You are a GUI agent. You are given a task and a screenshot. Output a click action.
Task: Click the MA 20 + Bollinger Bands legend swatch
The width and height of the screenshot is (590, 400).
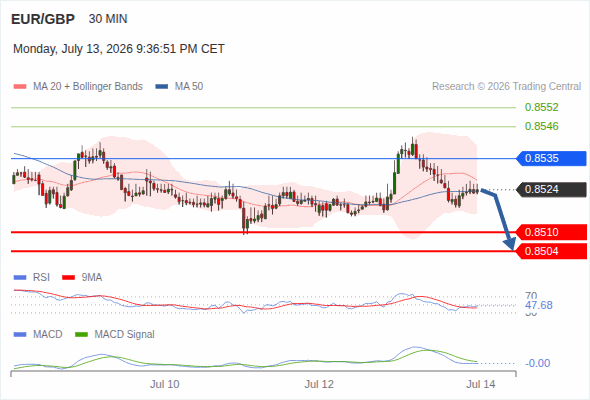pos(20,87)
